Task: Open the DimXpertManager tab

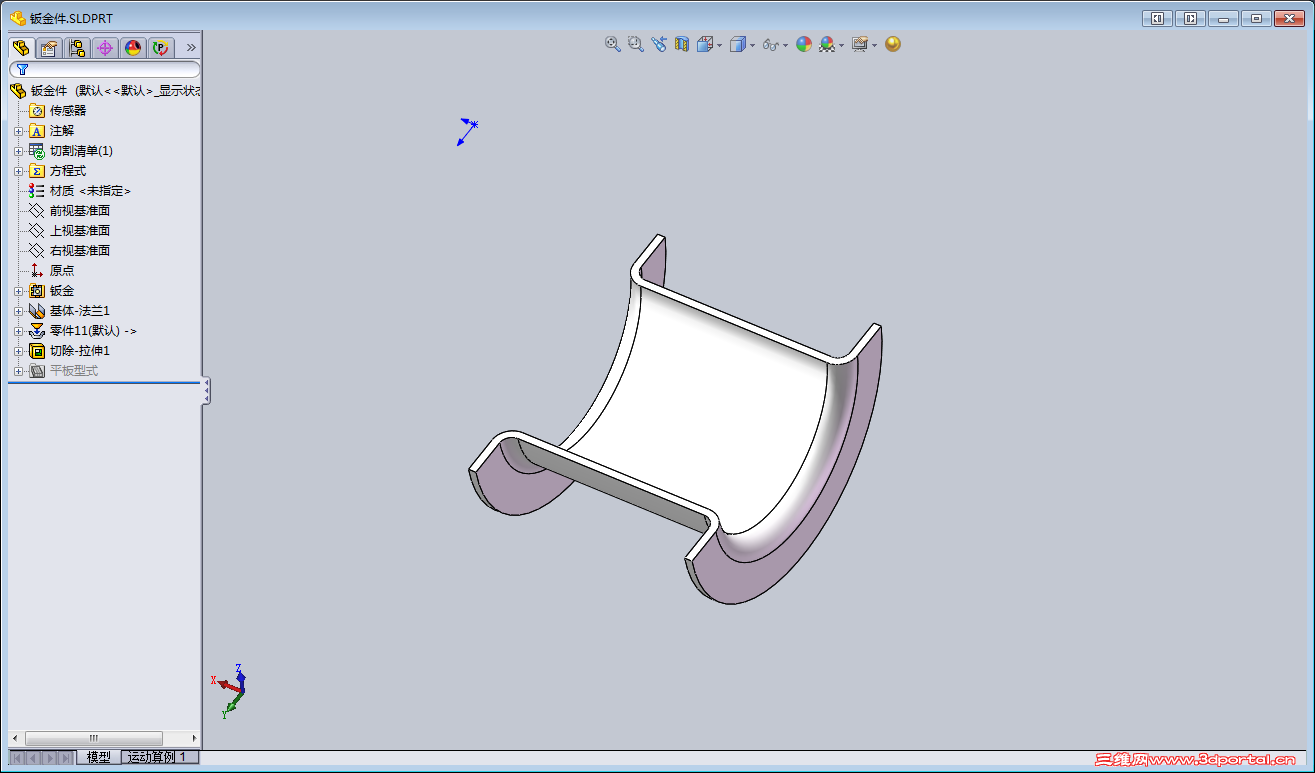Action: (x=105, y=47)
